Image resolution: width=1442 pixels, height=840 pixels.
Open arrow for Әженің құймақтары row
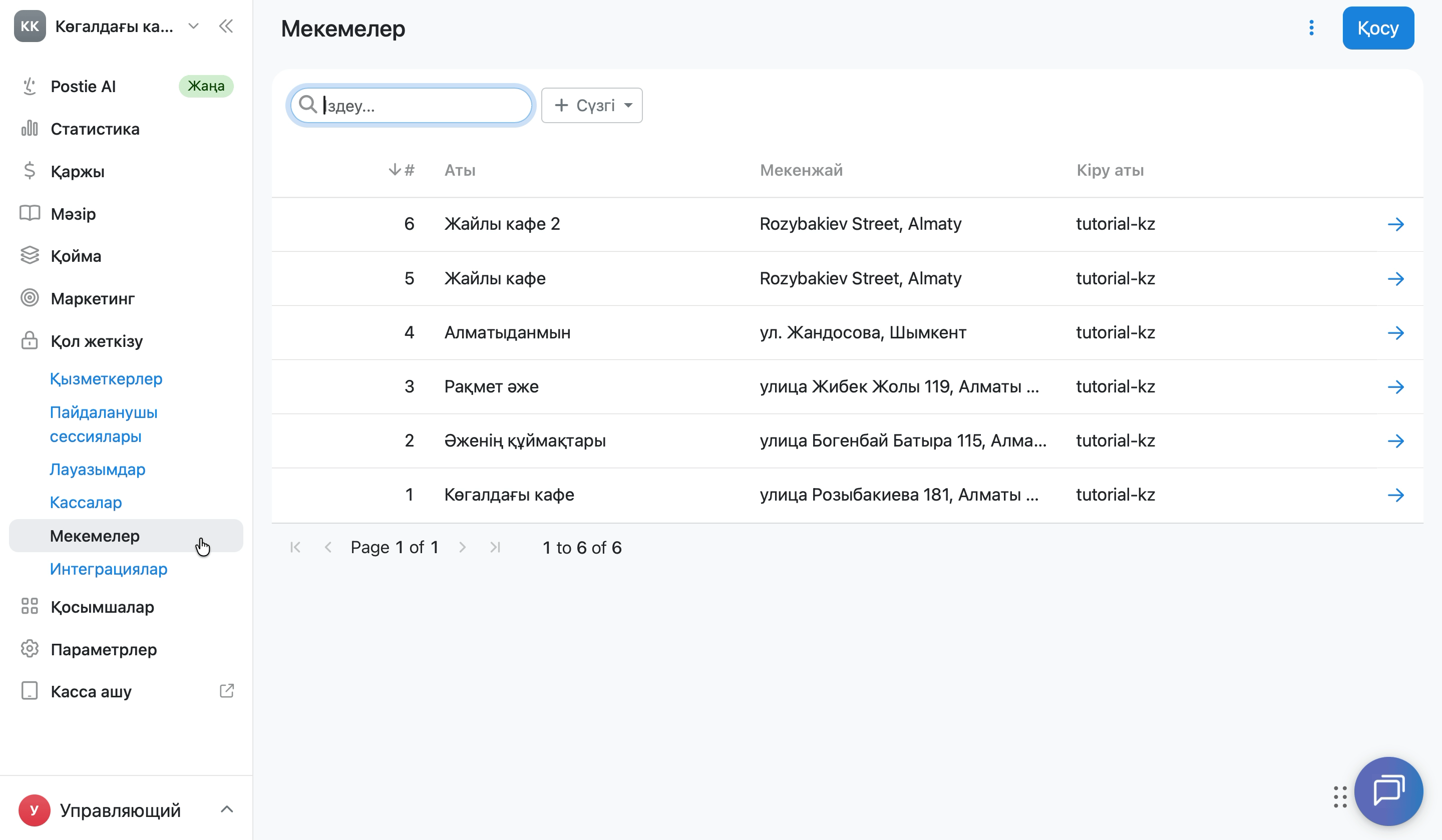coord(1395,441)
